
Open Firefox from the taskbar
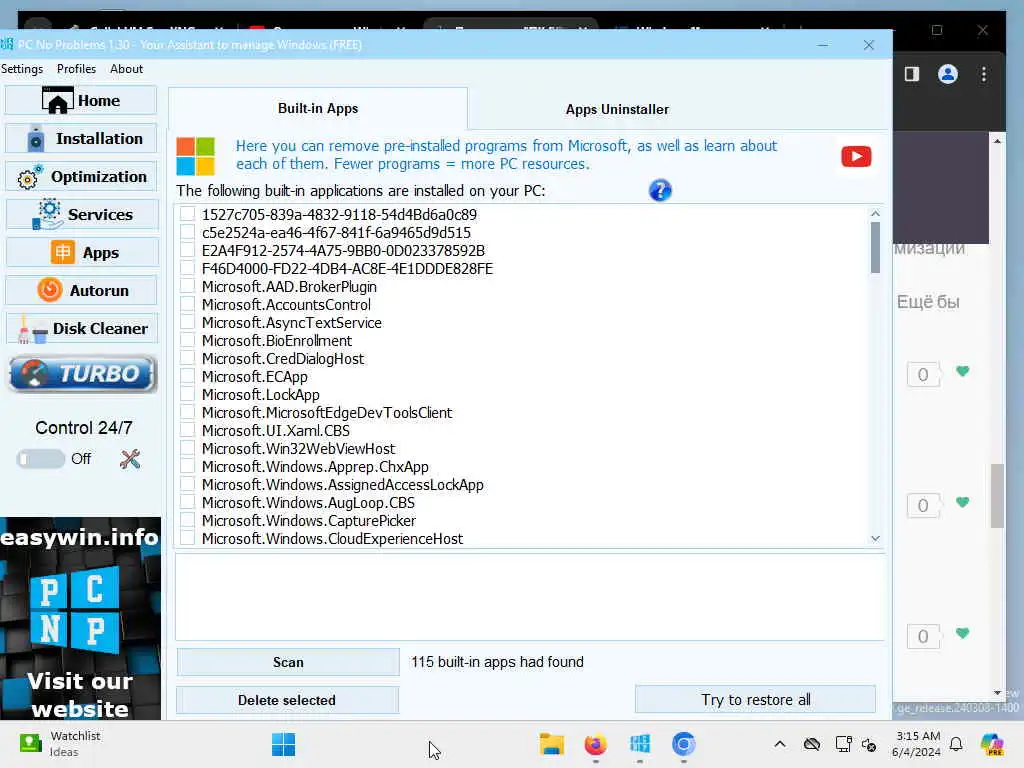pyautogui.click(x=596, y=744)
